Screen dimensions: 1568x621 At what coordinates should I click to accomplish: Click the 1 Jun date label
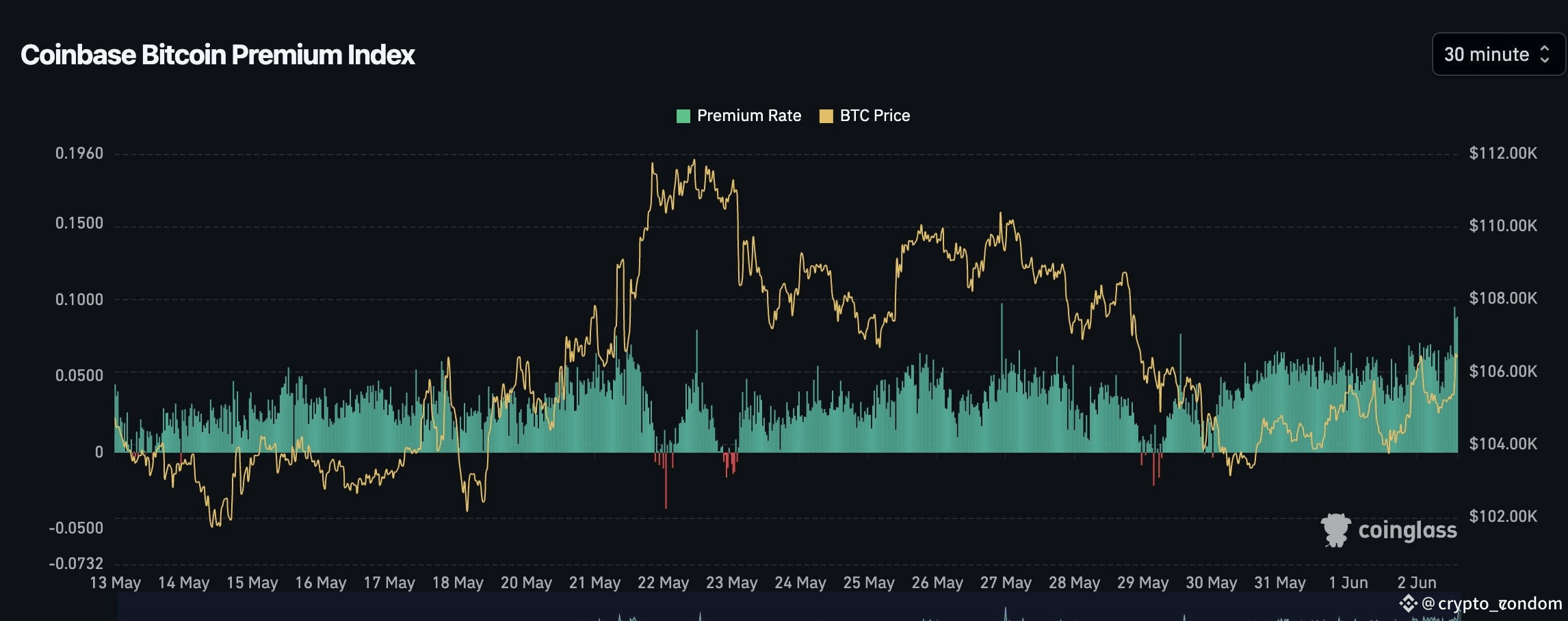pos(1348,583)
